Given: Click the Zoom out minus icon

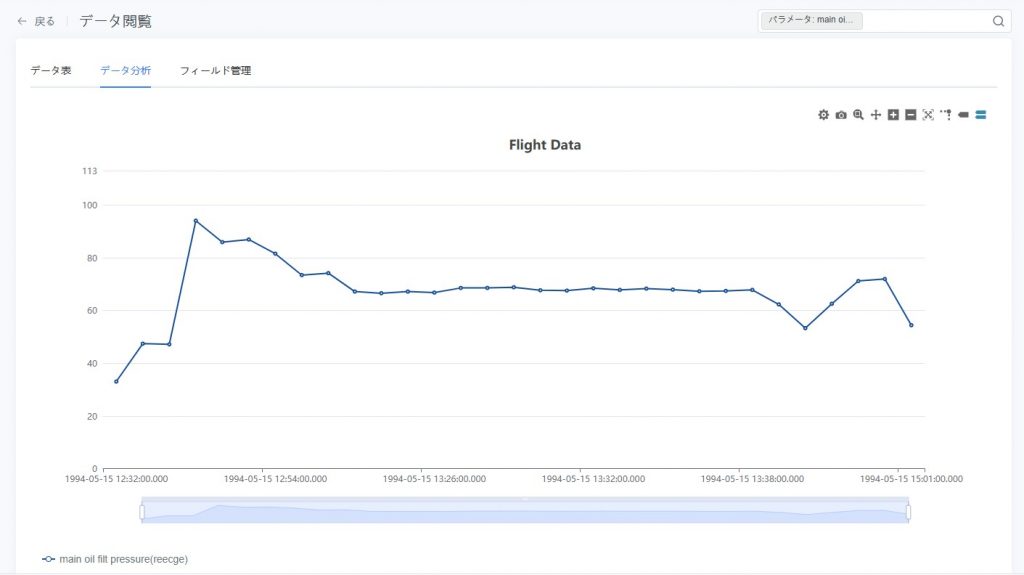Looking at the screenshot, I should (x=910, y=115).
